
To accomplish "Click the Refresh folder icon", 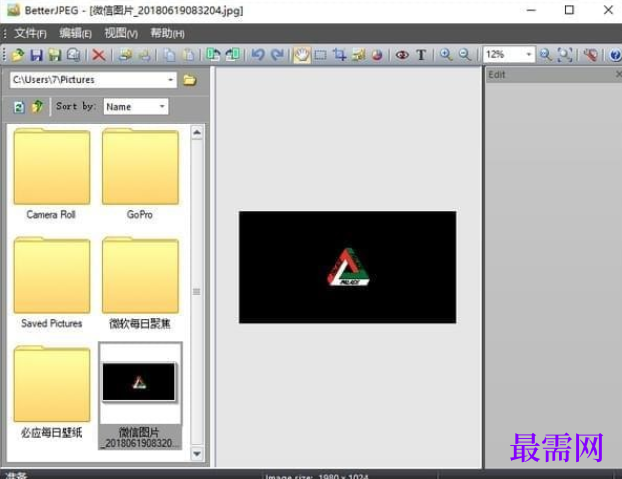I will click(19, 107).
